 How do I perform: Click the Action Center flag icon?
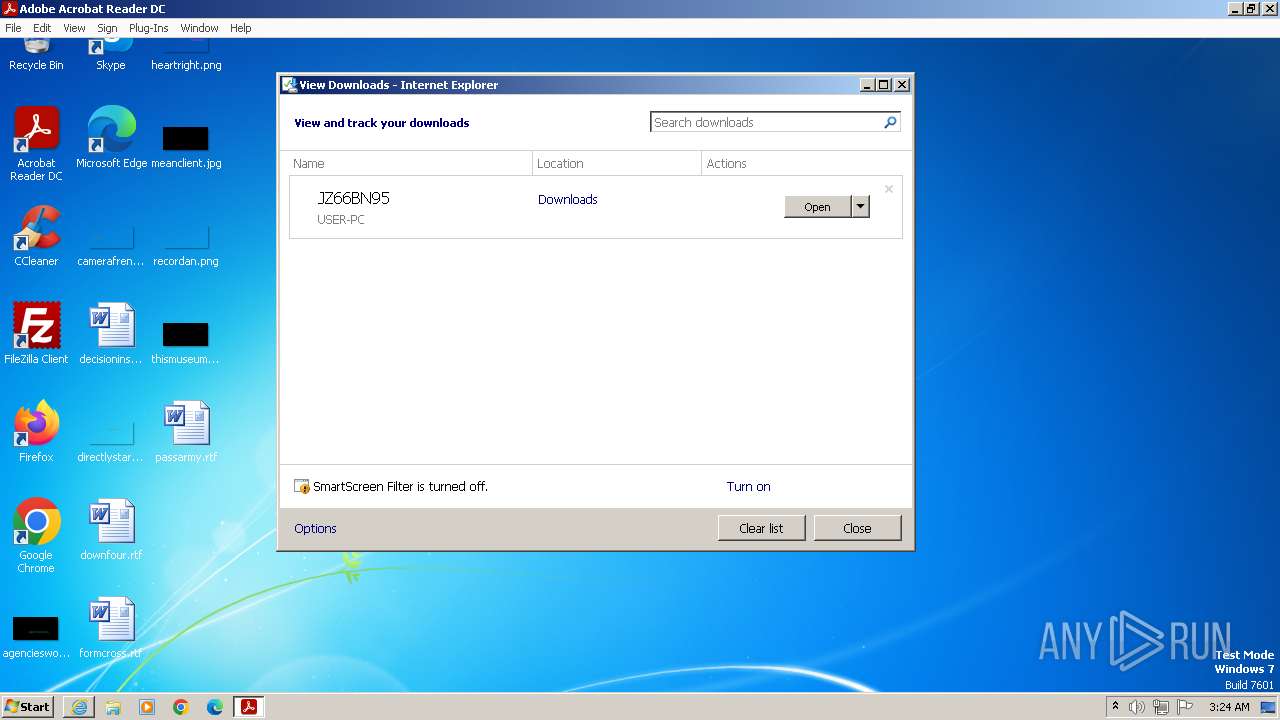(x=1185, y=707)
